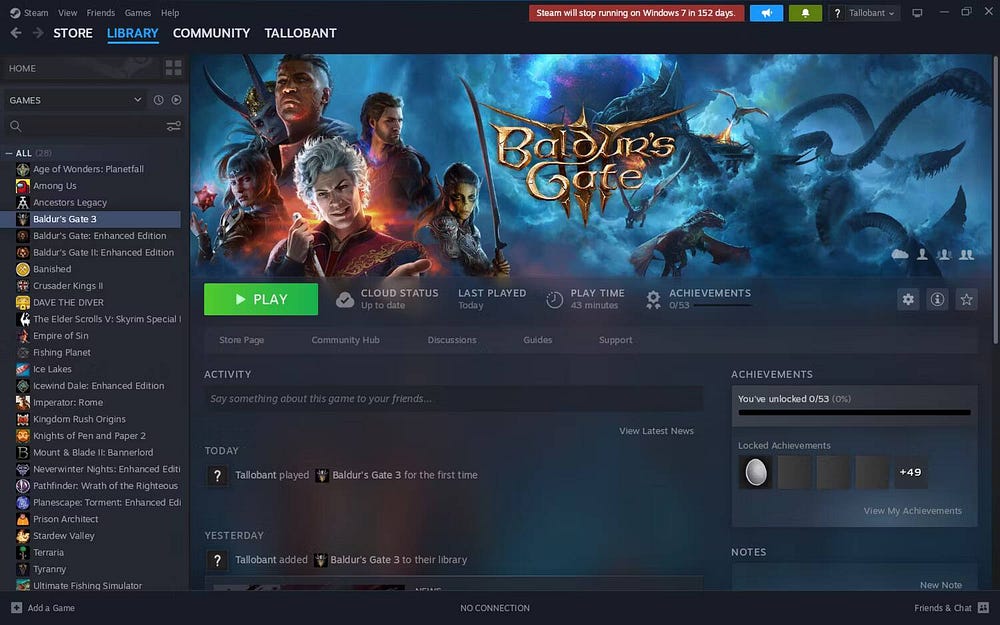Screen dimensions: 1000x625
Task: Click the search magnifier in the library sidebar
Action: (x=18, y=126)
